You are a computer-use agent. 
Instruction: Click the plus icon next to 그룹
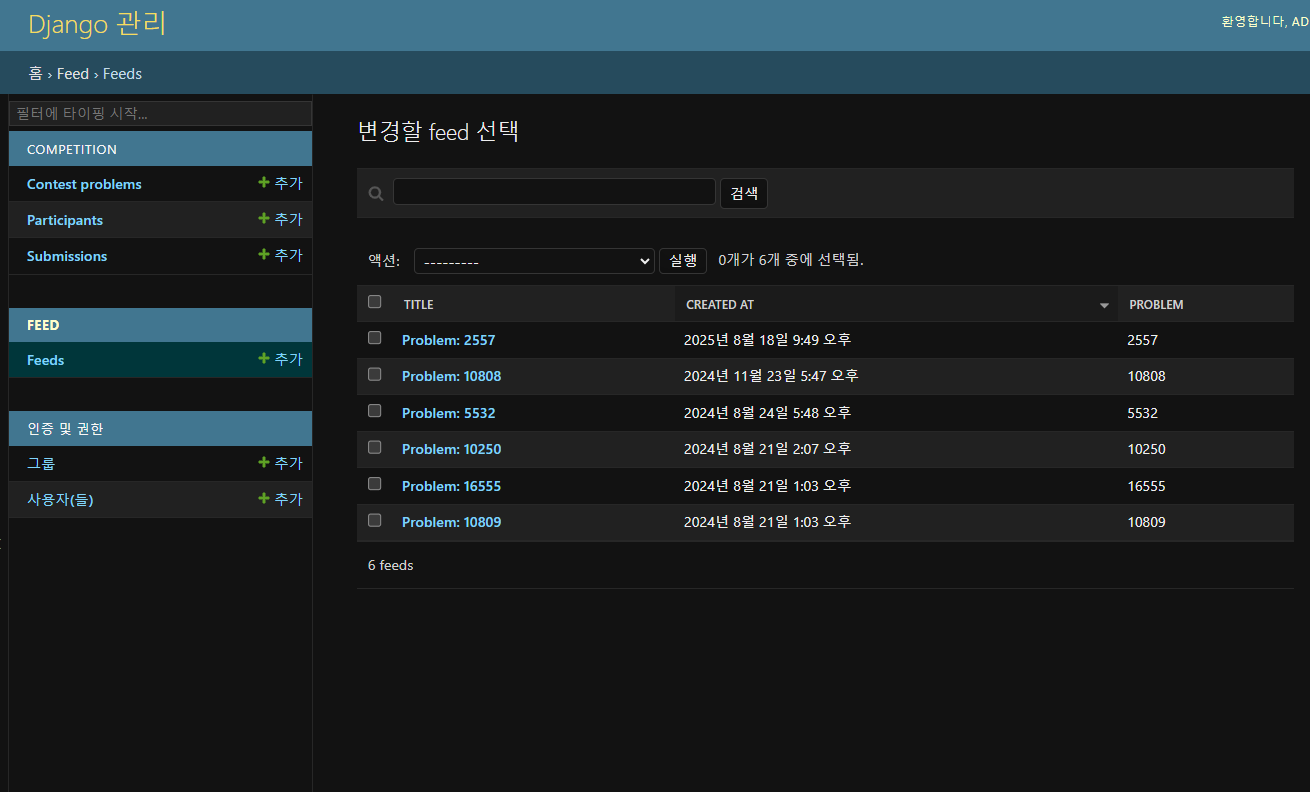tap(264, 463)
